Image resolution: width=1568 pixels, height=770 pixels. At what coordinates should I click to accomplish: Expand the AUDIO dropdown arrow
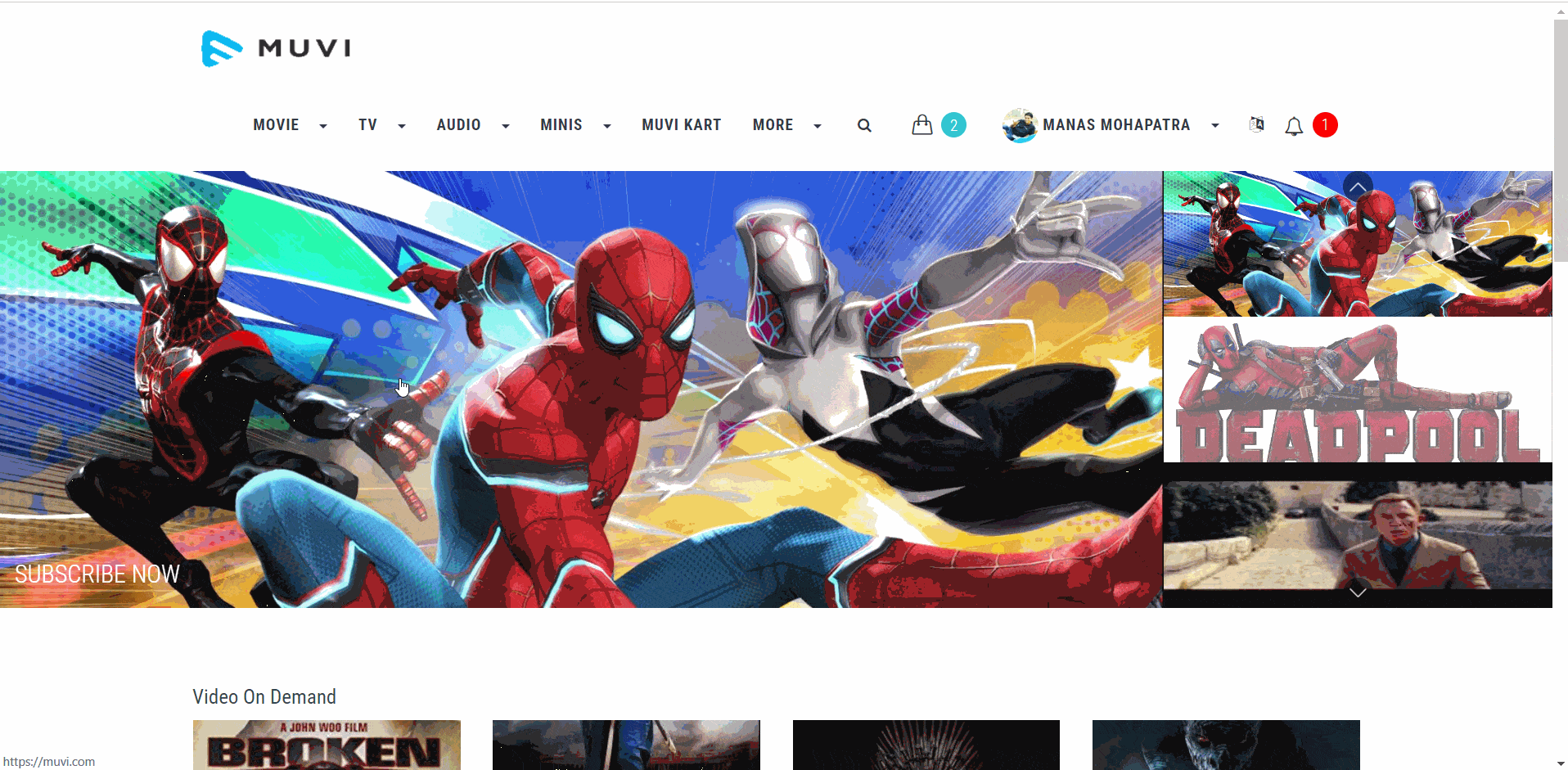tap(506, 126)
